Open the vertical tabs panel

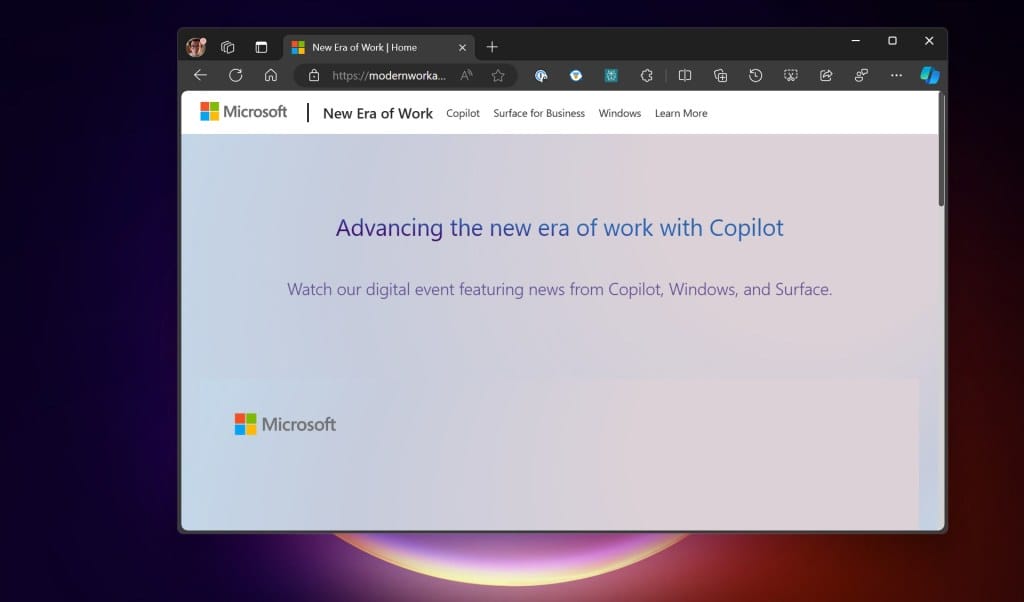pos(261,46)
